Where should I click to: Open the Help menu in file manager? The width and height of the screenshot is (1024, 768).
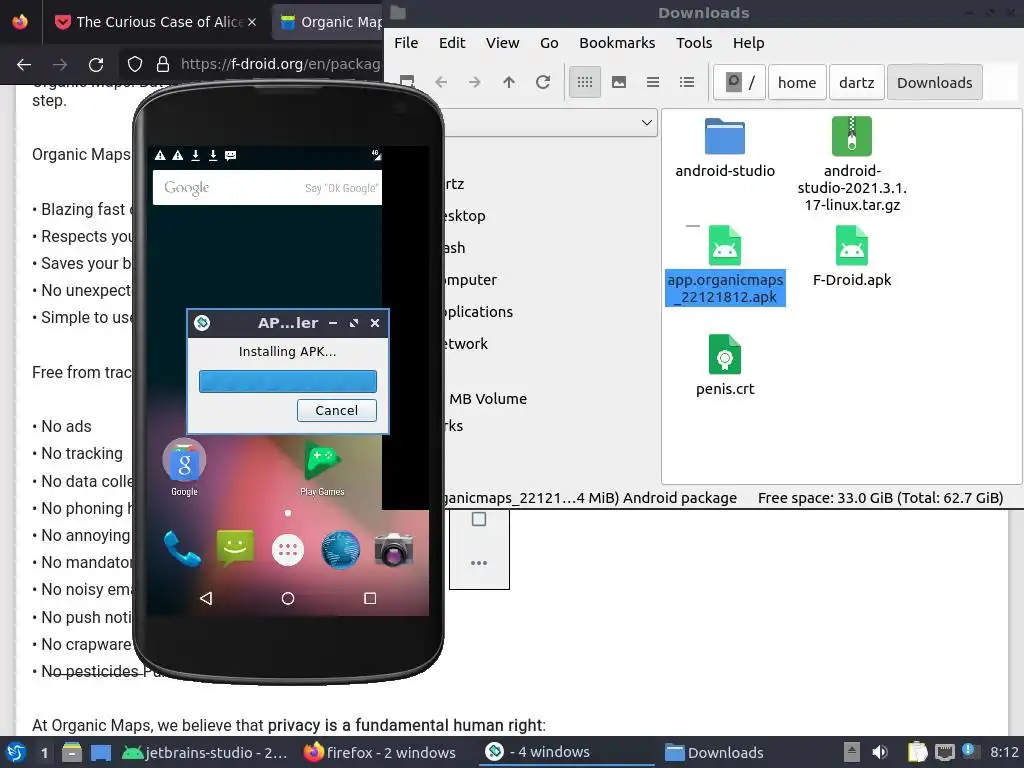point(748,43)
